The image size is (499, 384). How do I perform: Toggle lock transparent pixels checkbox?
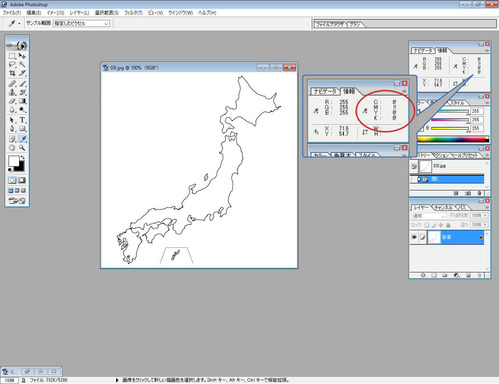(426, 225)
